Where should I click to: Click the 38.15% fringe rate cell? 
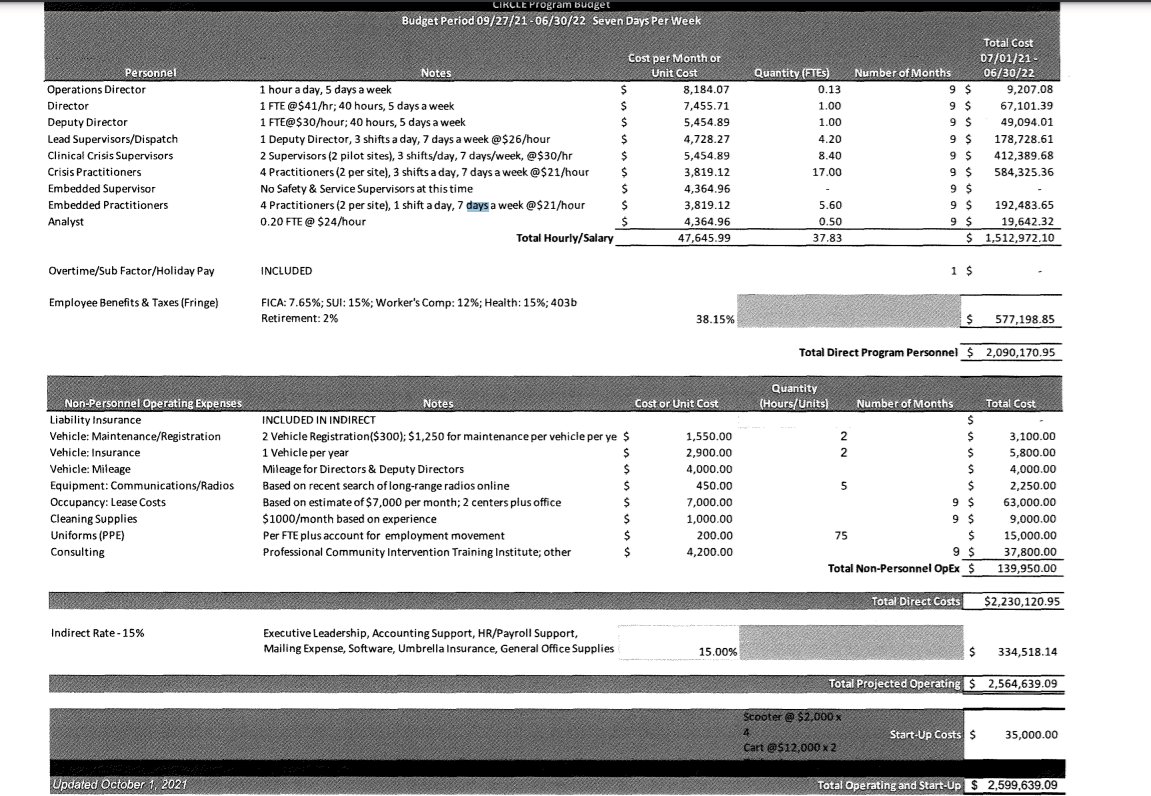point(715,319)
